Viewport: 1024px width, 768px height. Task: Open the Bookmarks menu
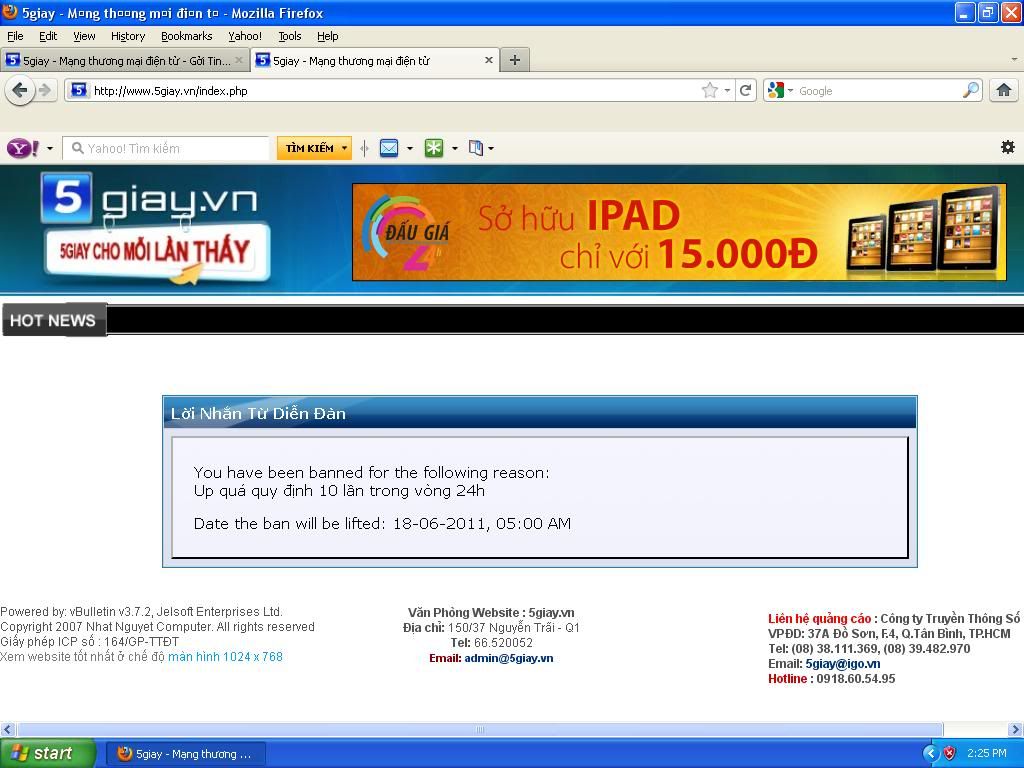[x=186, y=36]
